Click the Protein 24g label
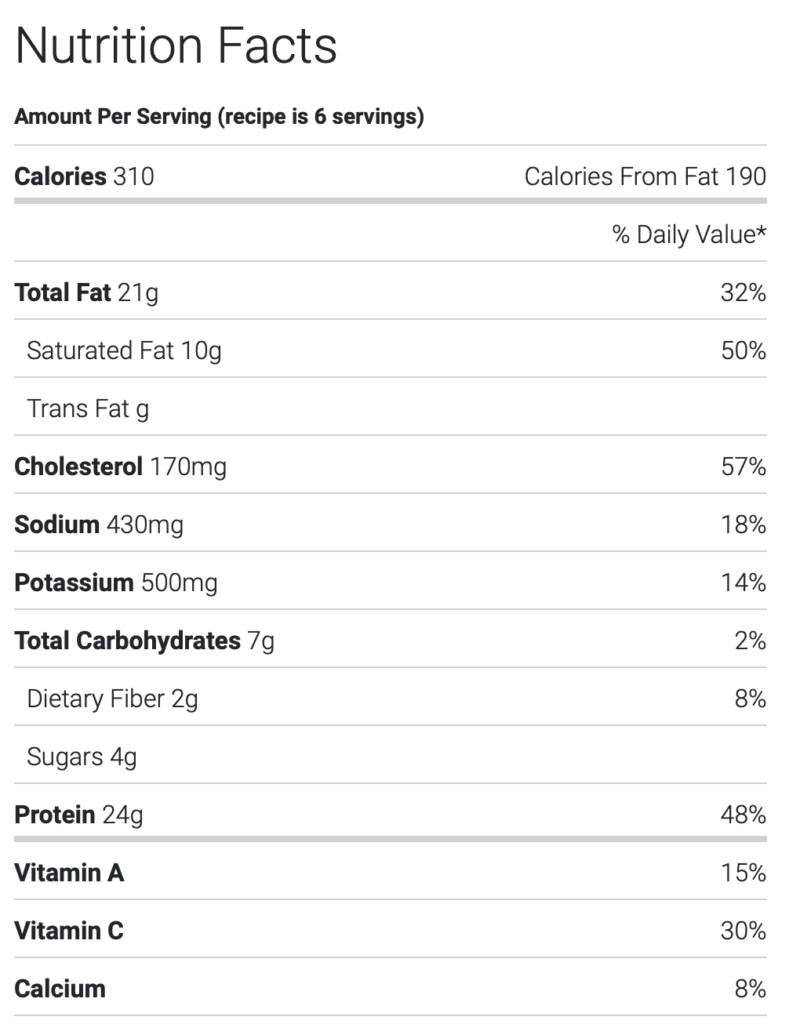789x1024 pixels. [79, 815]
